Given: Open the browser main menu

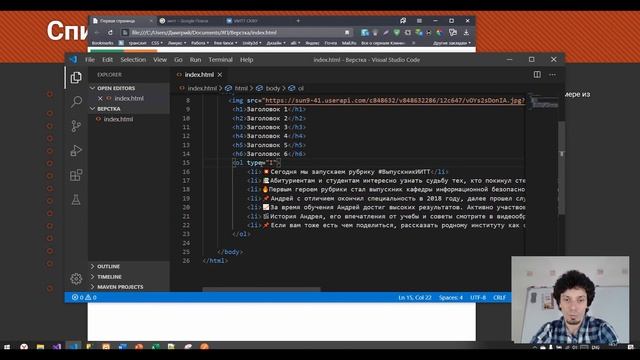Looking at the screenshot, I should 419,20.
